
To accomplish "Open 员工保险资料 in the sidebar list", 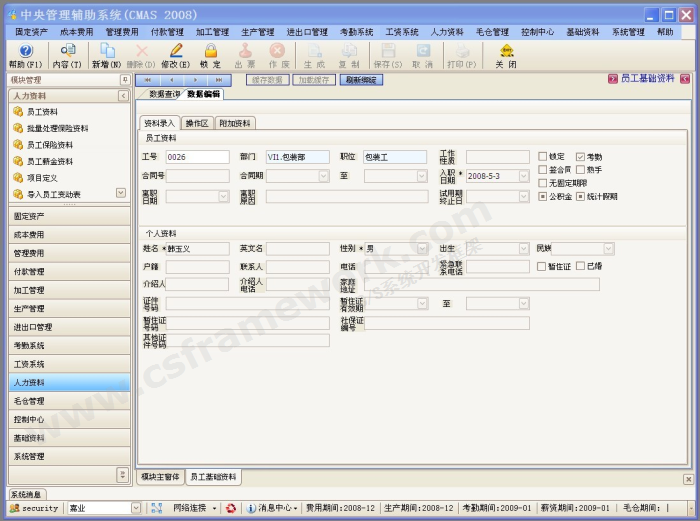I will [49, 145].
